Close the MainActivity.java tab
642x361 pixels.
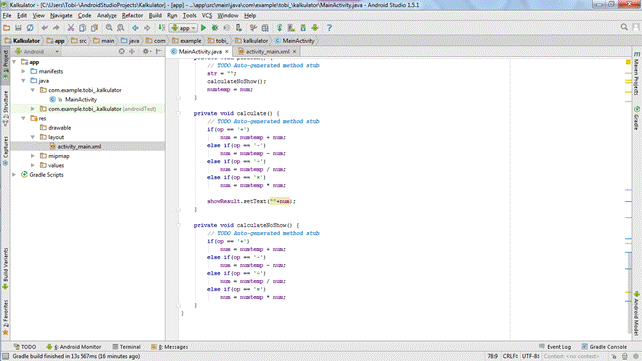click(226, 52)
